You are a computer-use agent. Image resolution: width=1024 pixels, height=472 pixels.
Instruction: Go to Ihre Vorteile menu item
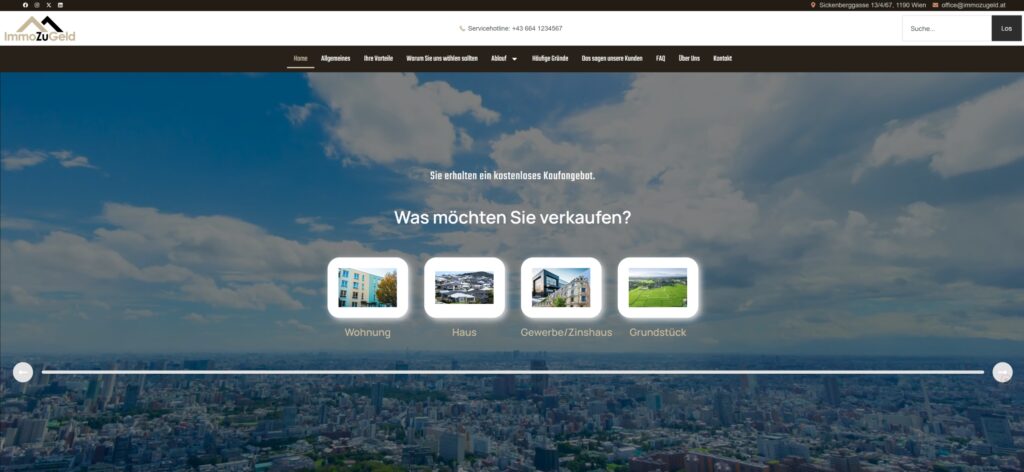[378, 59]
